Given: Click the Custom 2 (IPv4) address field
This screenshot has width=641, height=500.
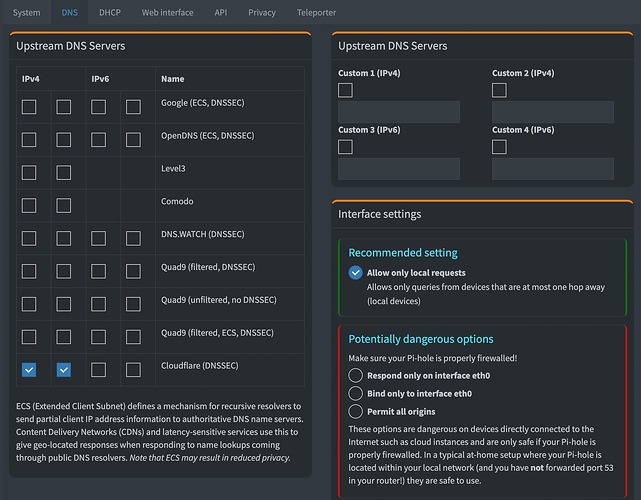Looking at the screenshot, I should [553, 112].
